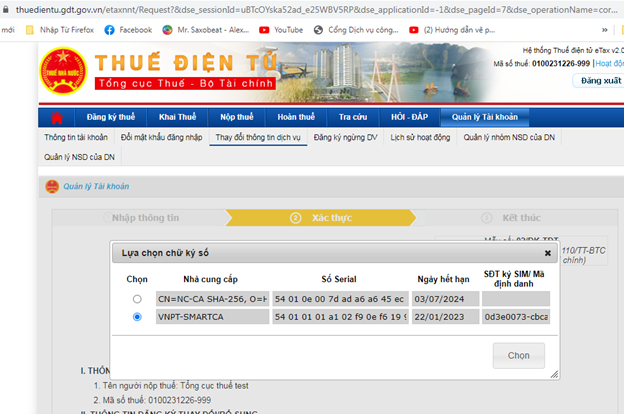Click the browser address bar URL
The image size is (624, 414).
pos(300,9)
